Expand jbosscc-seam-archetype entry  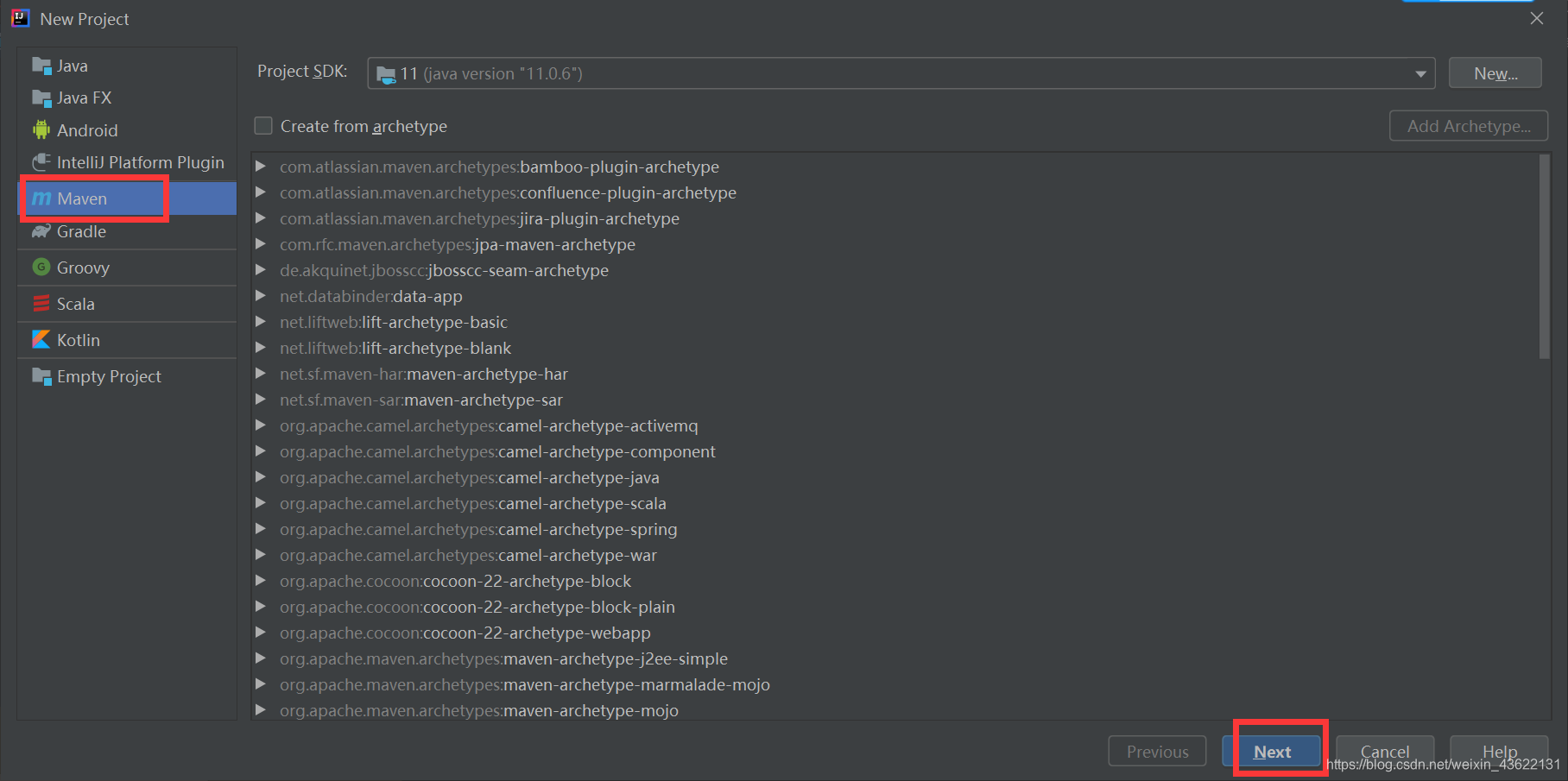pos(260,270)
